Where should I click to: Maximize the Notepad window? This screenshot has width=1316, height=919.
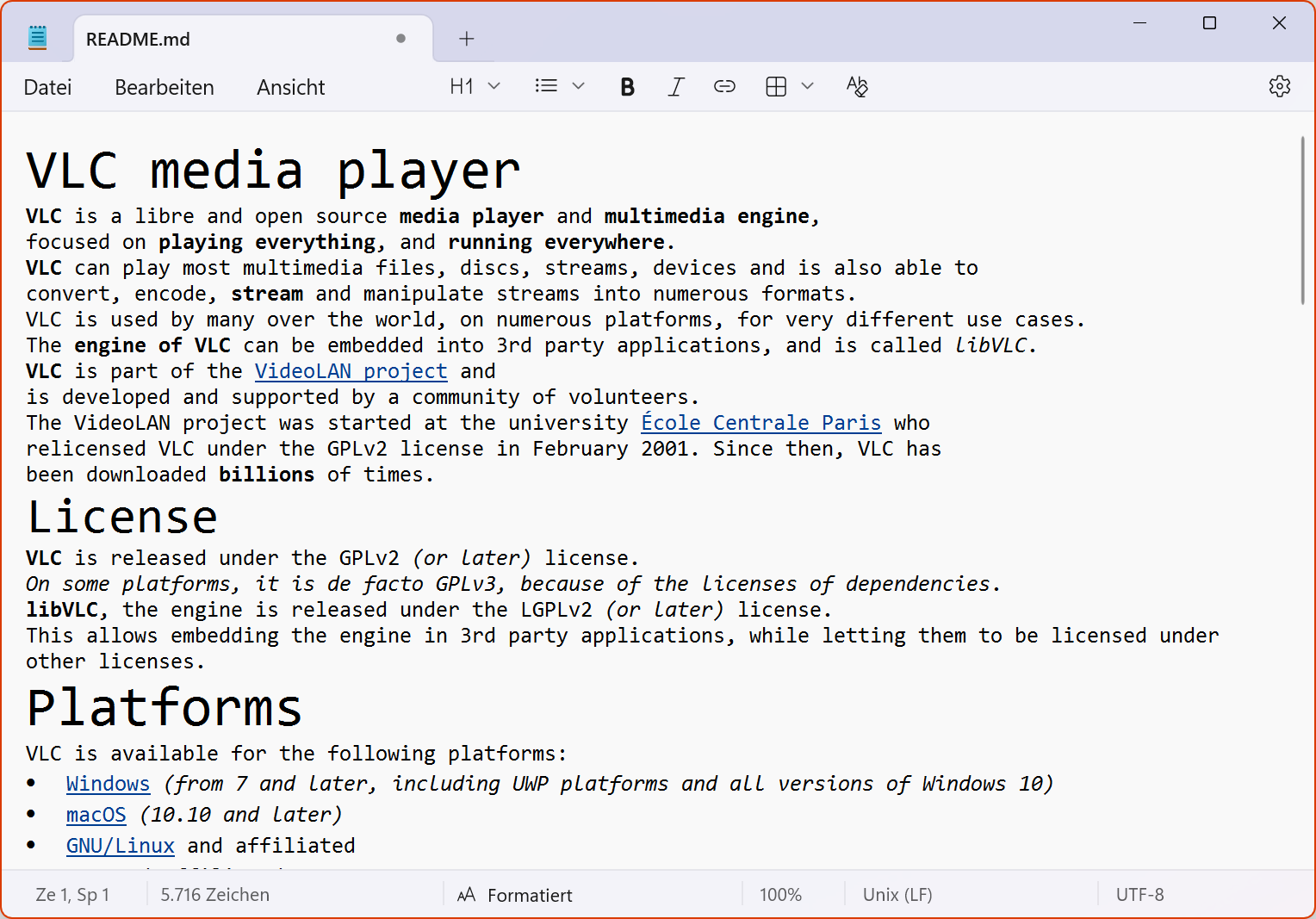pos(1209,23)
